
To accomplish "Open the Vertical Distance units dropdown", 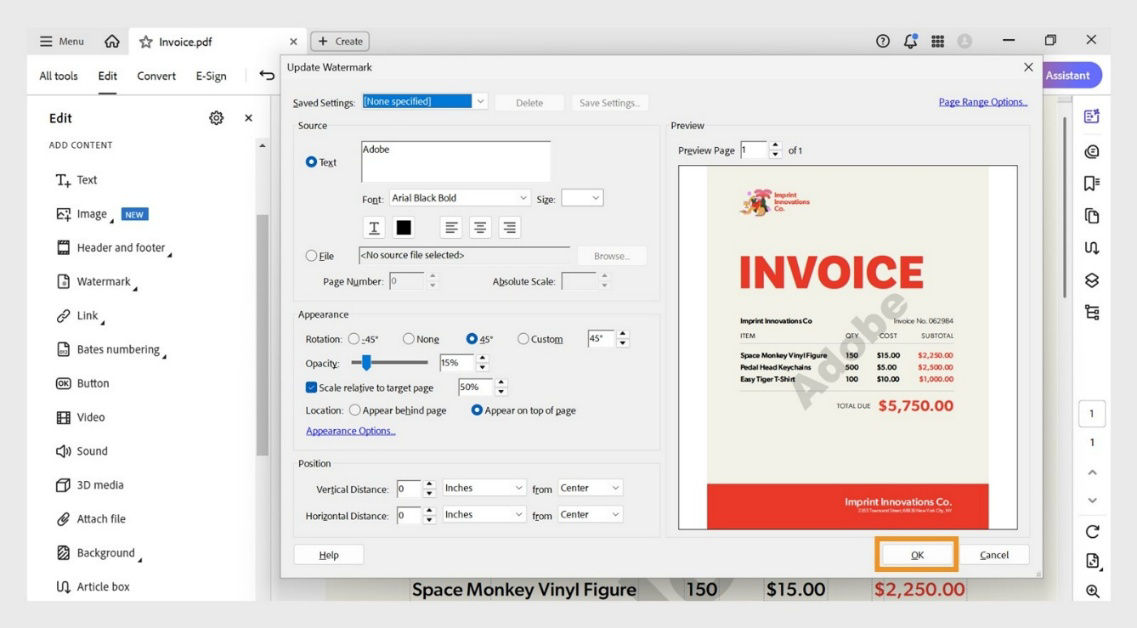I will point(484,487).
